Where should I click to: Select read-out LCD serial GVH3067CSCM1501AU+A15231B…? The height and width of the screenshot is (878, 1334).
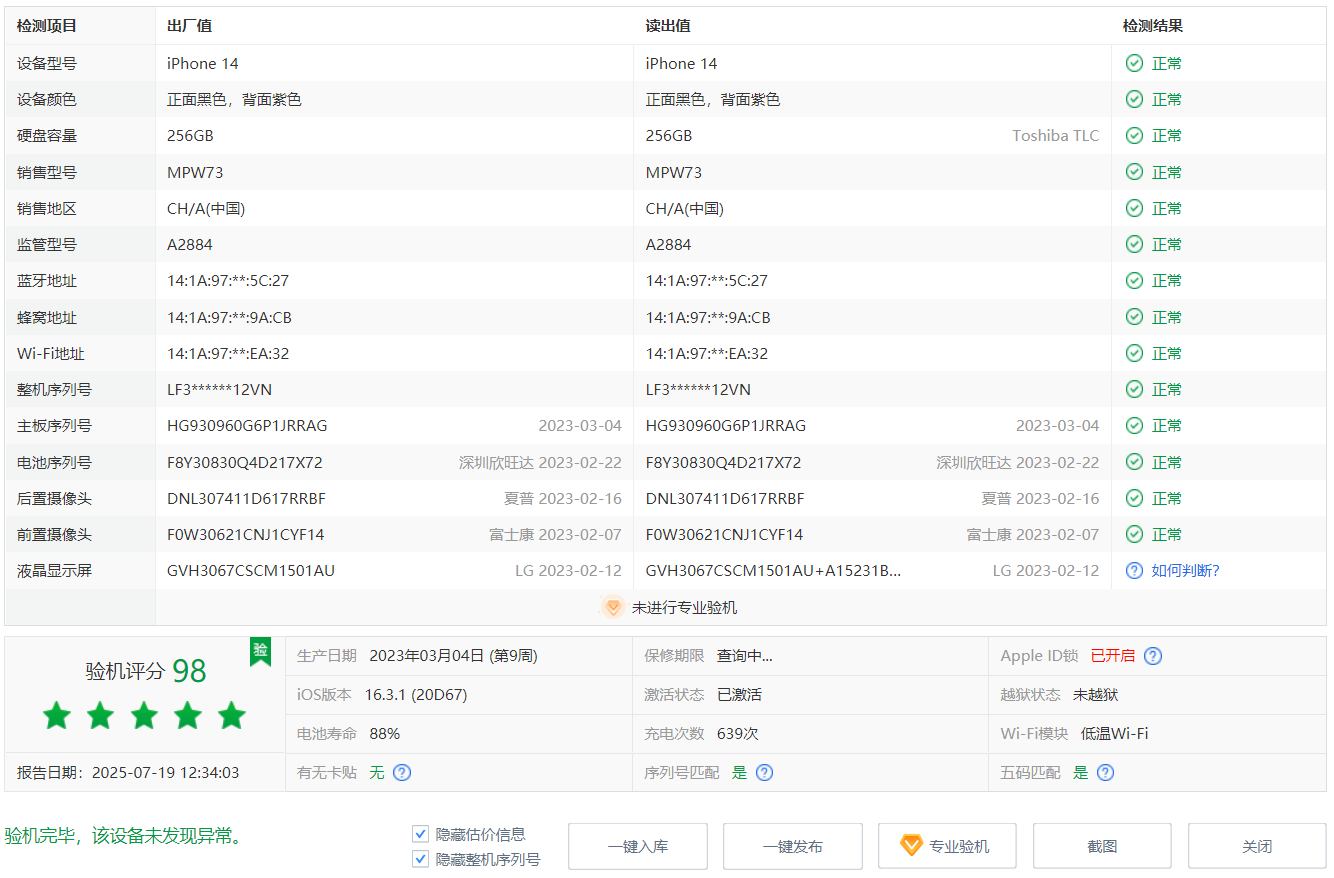point(774,570)
